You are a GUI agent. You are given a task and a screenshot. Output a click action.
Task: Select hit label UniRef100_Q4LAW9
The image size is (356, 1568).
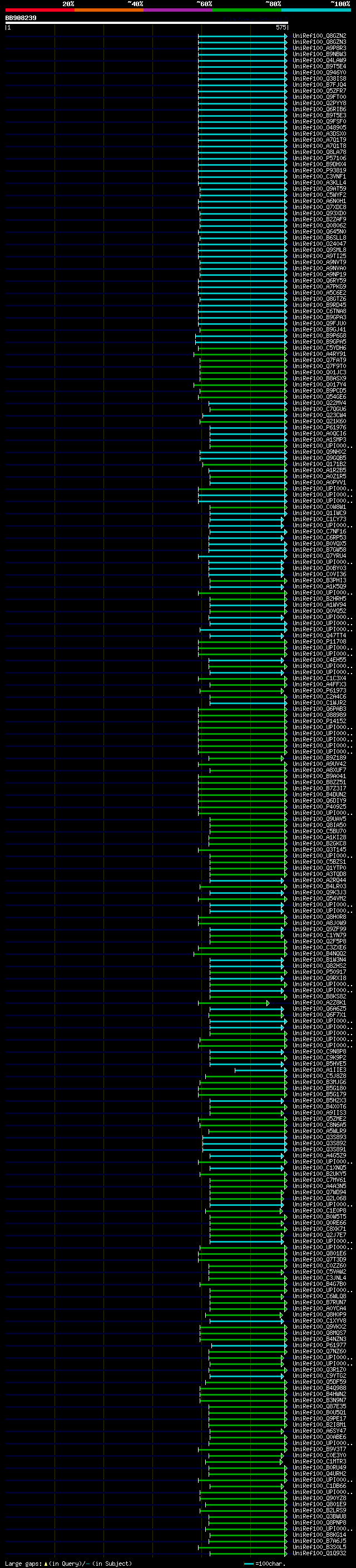pos(319,60)
